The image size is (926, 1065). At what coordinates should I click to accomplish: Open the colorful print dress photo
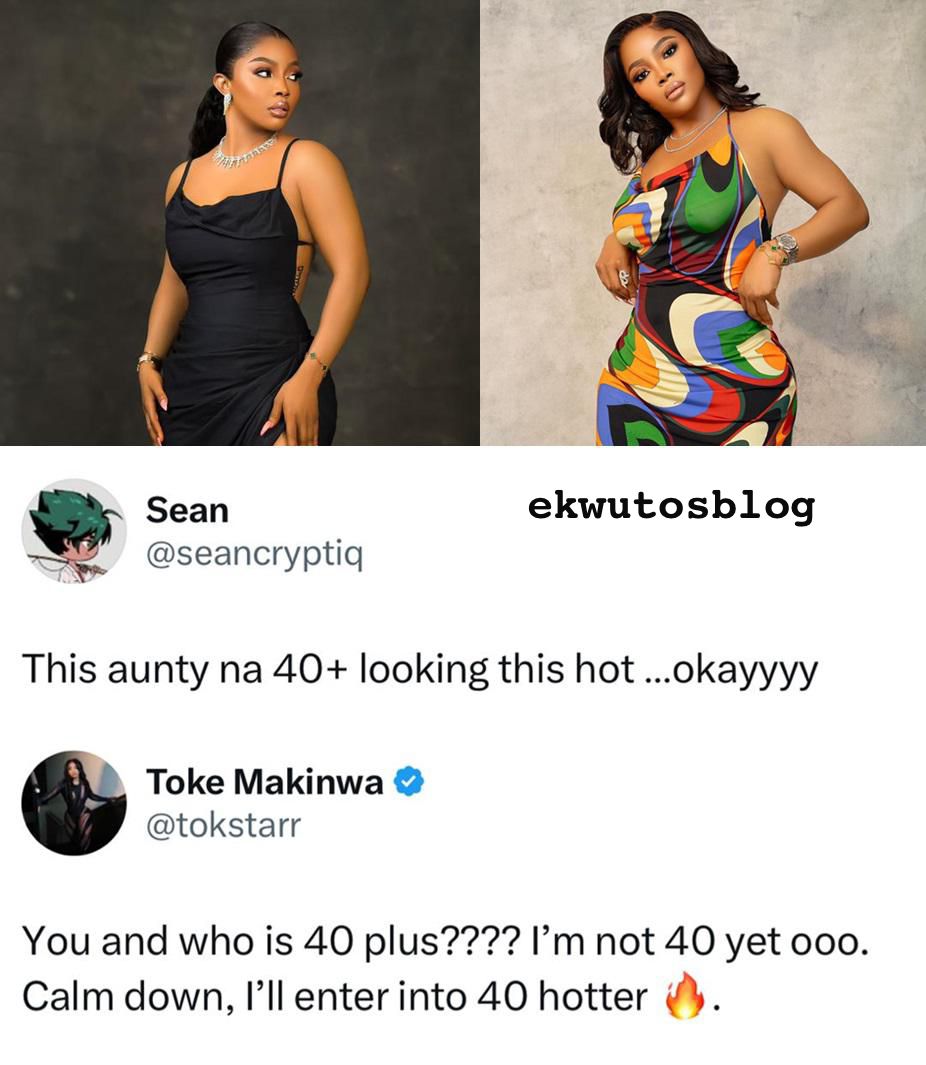[703, 223]
